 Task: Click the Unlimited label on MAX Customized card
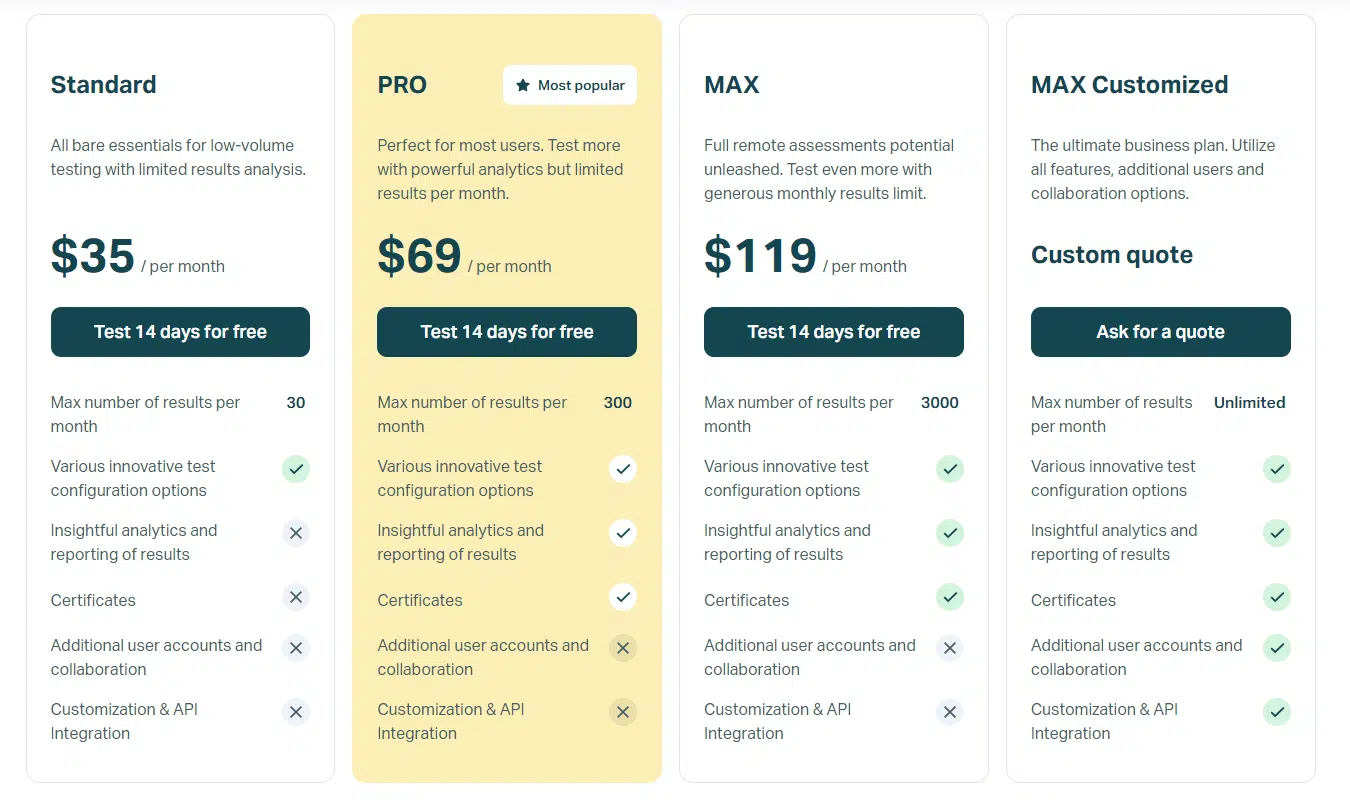[x=1249, y=402]
